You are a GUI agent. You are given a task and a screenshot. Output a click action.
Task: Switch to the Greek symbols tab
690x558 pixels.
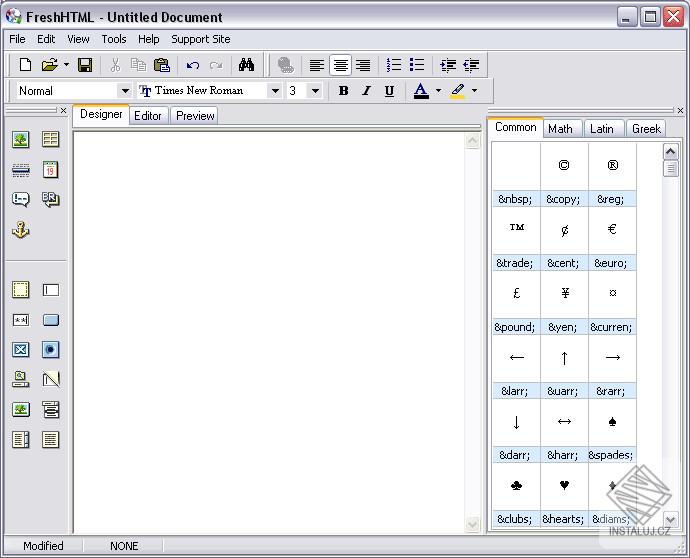(x=646, y=129)
